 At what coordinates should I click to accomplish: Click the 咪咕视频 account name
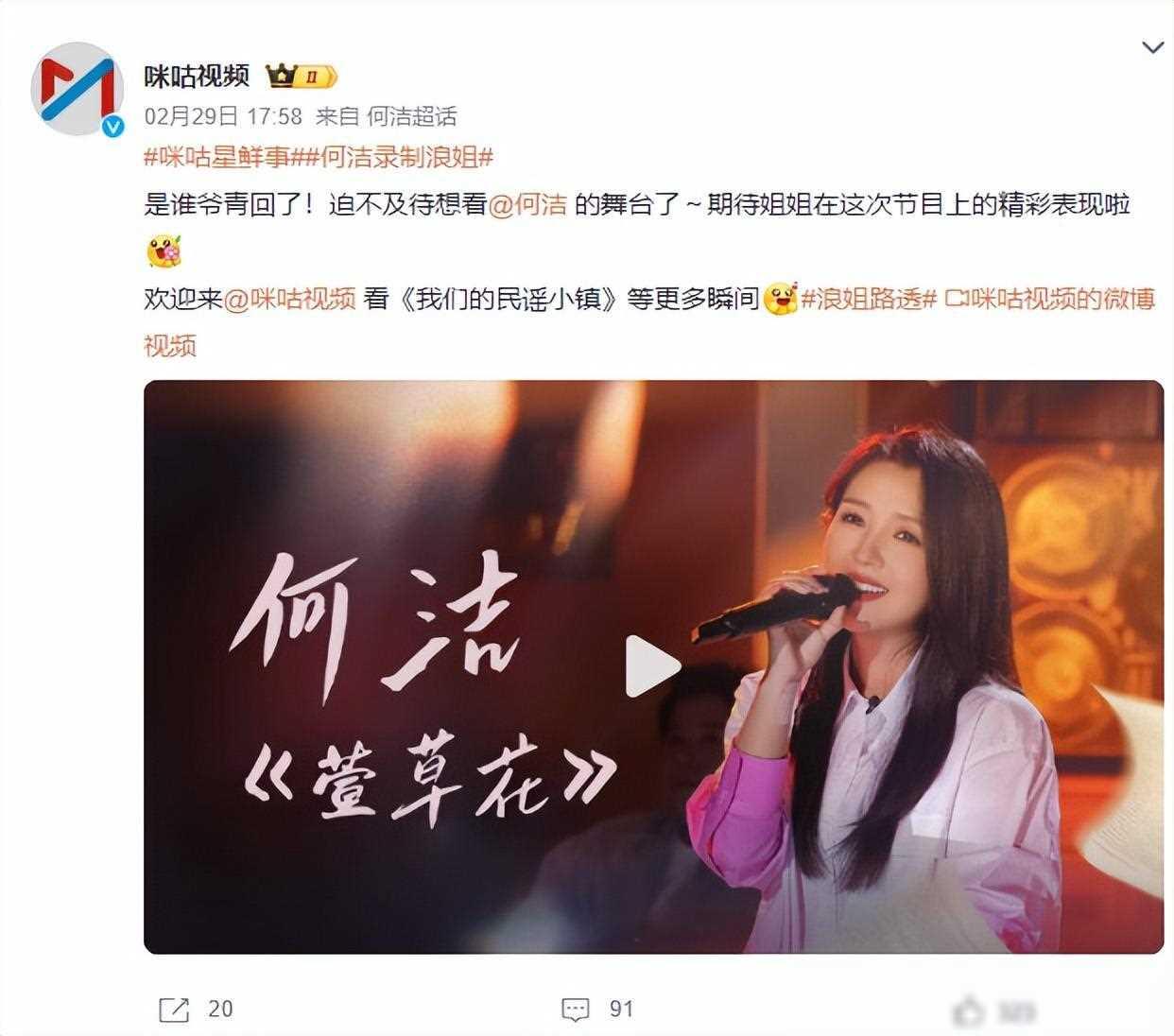click(x=197, y=76)
